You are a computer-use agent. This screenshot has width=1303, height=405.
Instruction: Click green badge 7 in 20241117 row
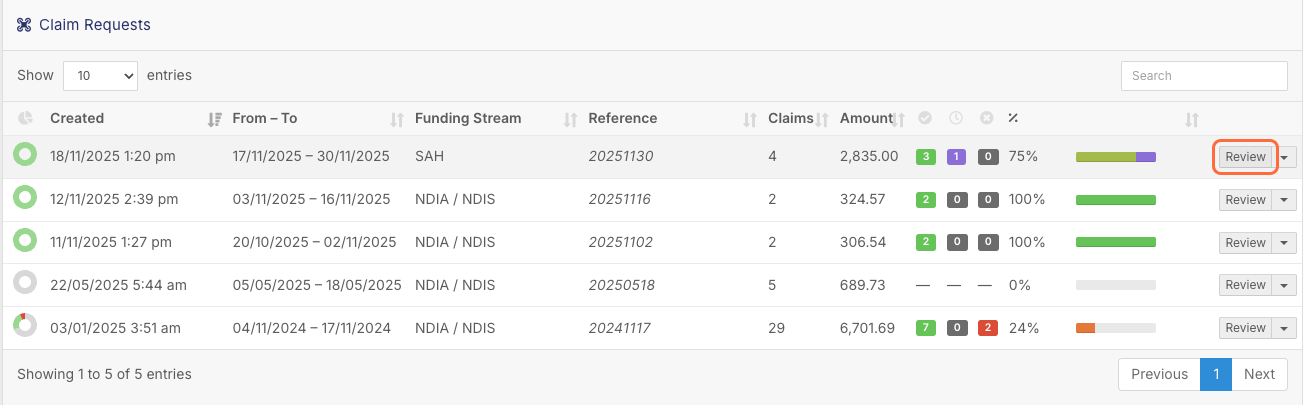tap(926, 327)
